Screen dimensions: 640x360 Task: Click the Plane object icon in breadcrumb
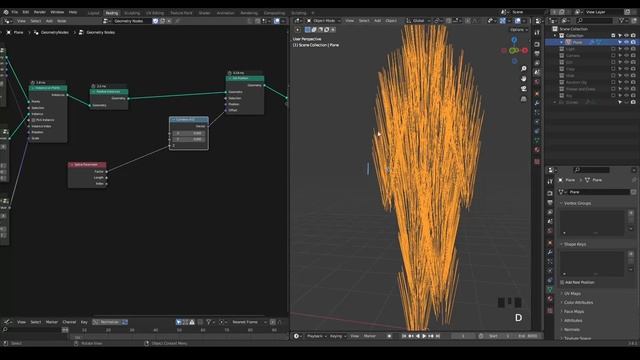(x=9, y=32)
